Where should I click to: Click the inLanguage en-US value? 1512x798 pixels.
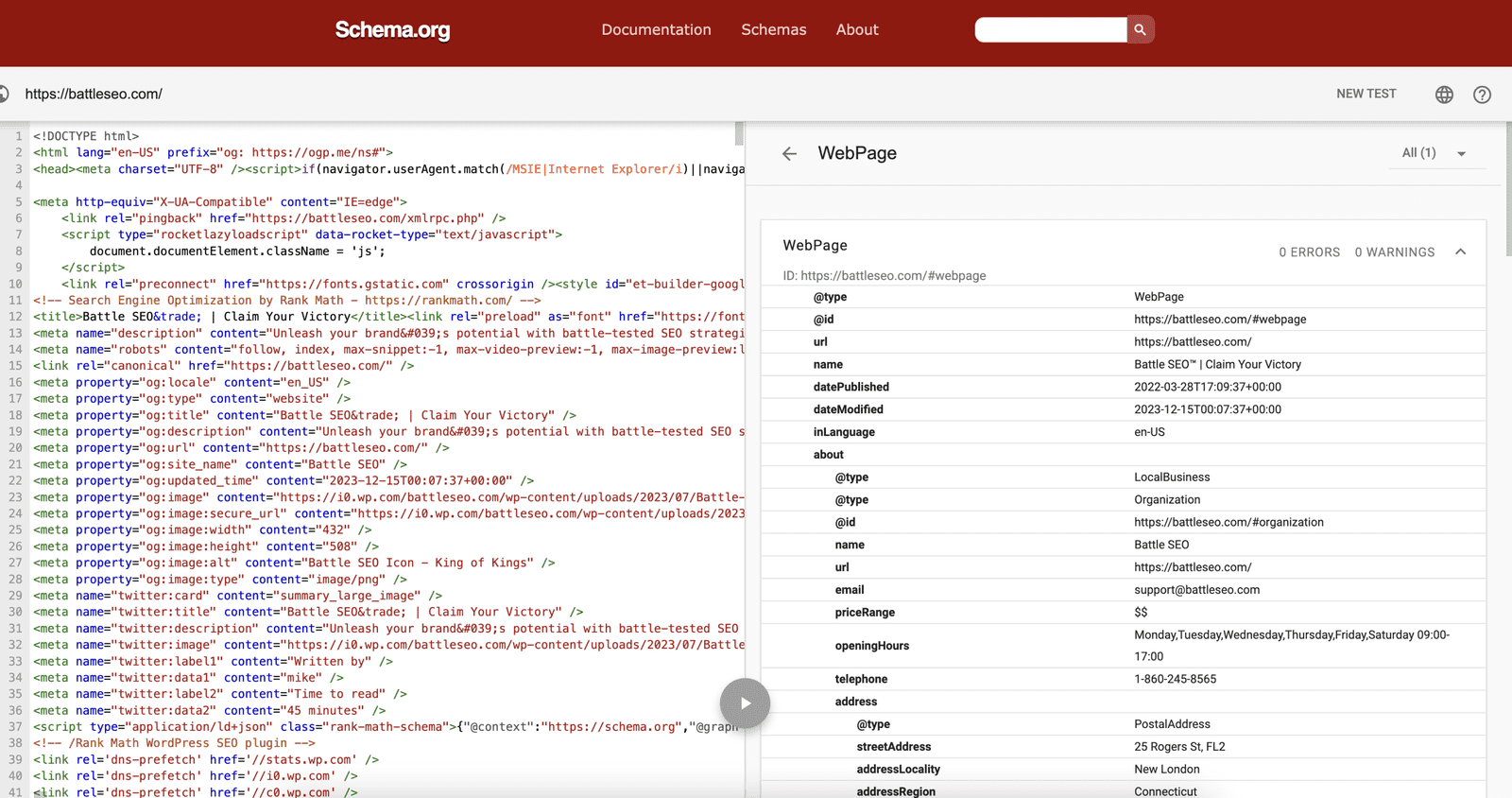pyautogui.click(x=1149, y=432)
